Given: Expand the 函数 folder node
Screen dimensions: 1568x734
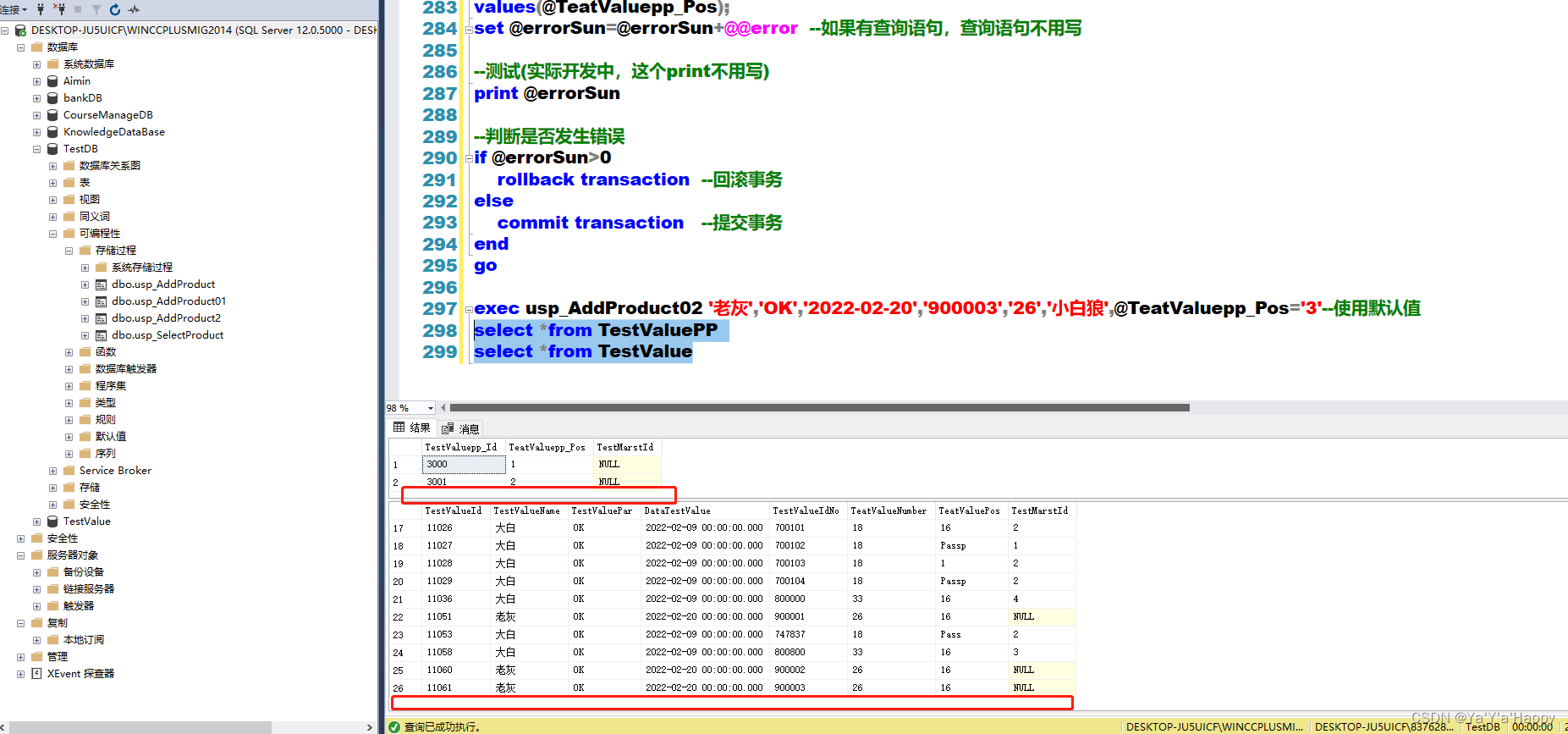Looking at the screenshot, I should coord(69,352).
